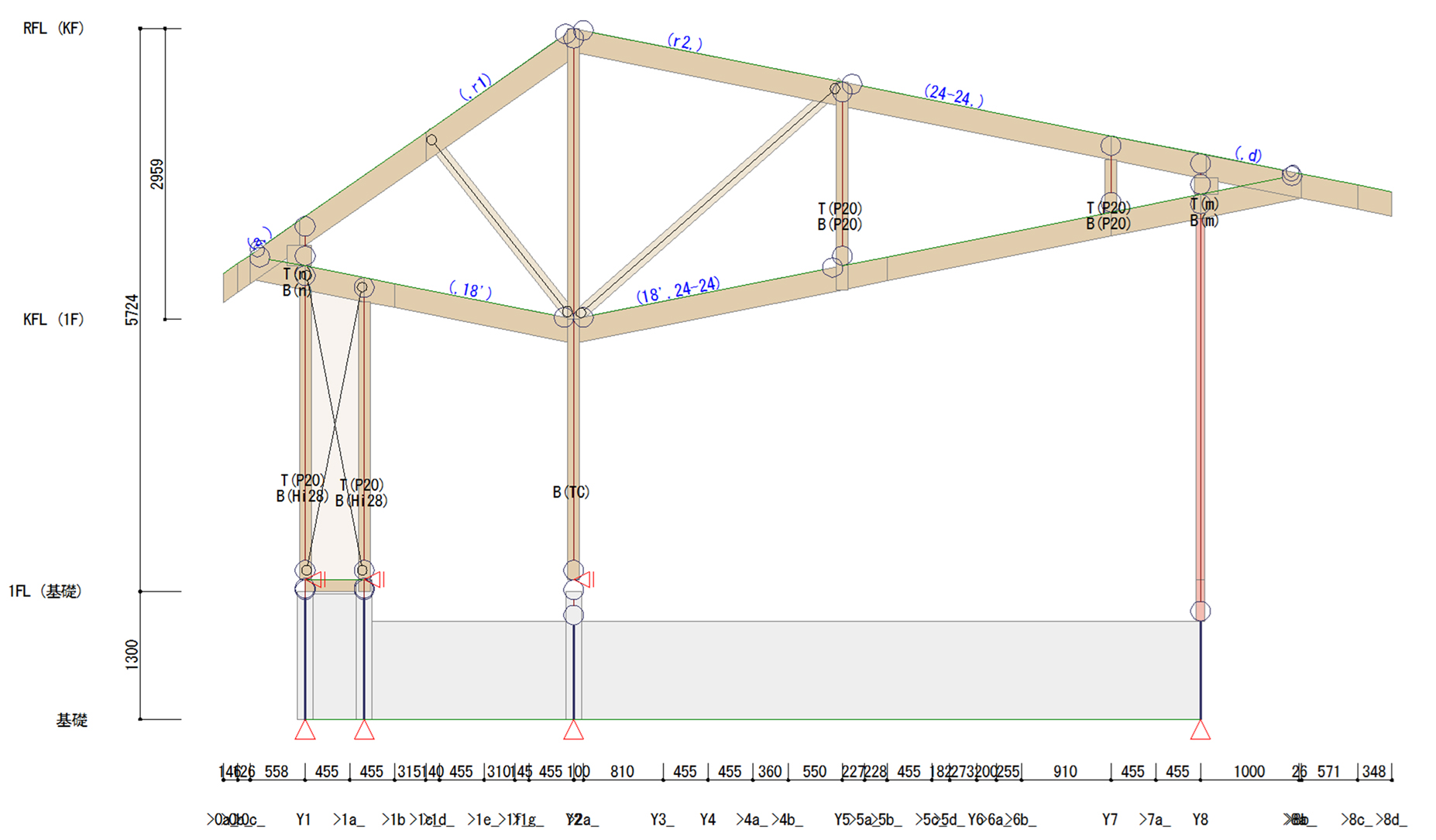This screenshot has width=1436, height=840.
Task: Click the blue (18', 24-24) beam label
Action: (x=678, y=290)
